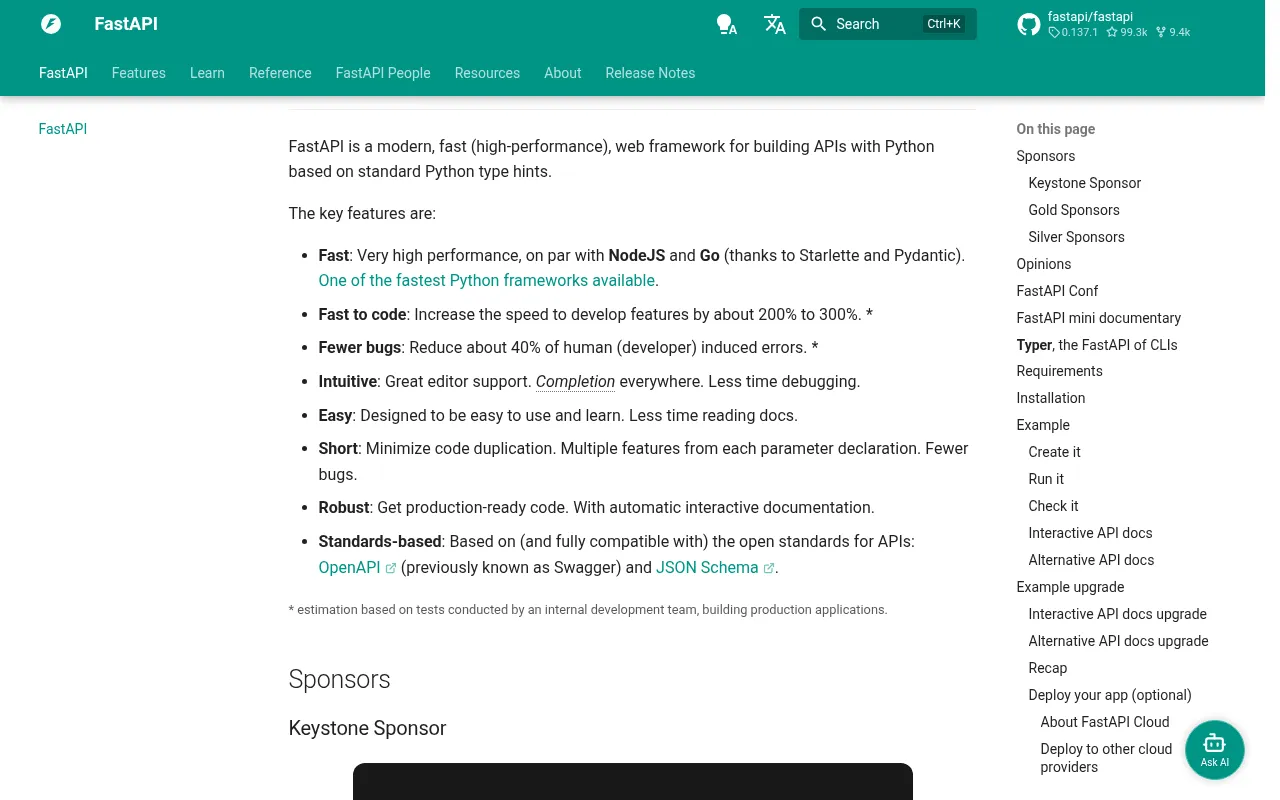Go to Deploy to other cloud providers section

click(x=1106, y=758)
